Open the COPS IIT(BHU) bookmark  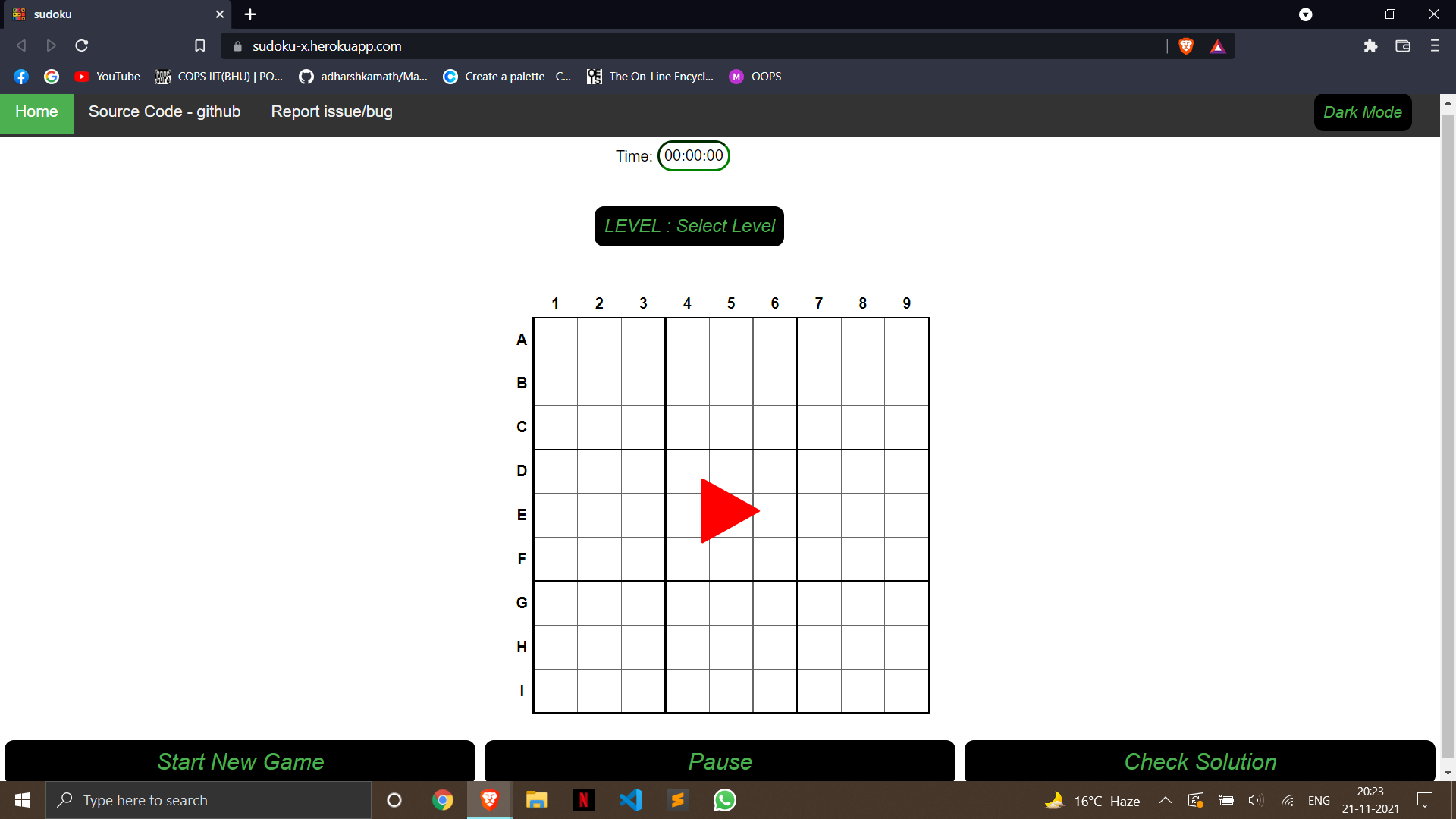219,77
